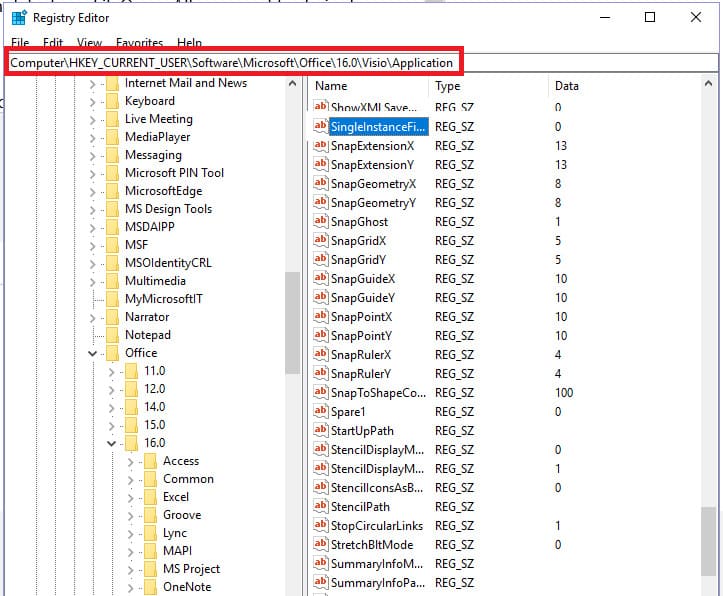Expand the Multimedia key
The width and height of the screenshot is (723, 596).
93,282
